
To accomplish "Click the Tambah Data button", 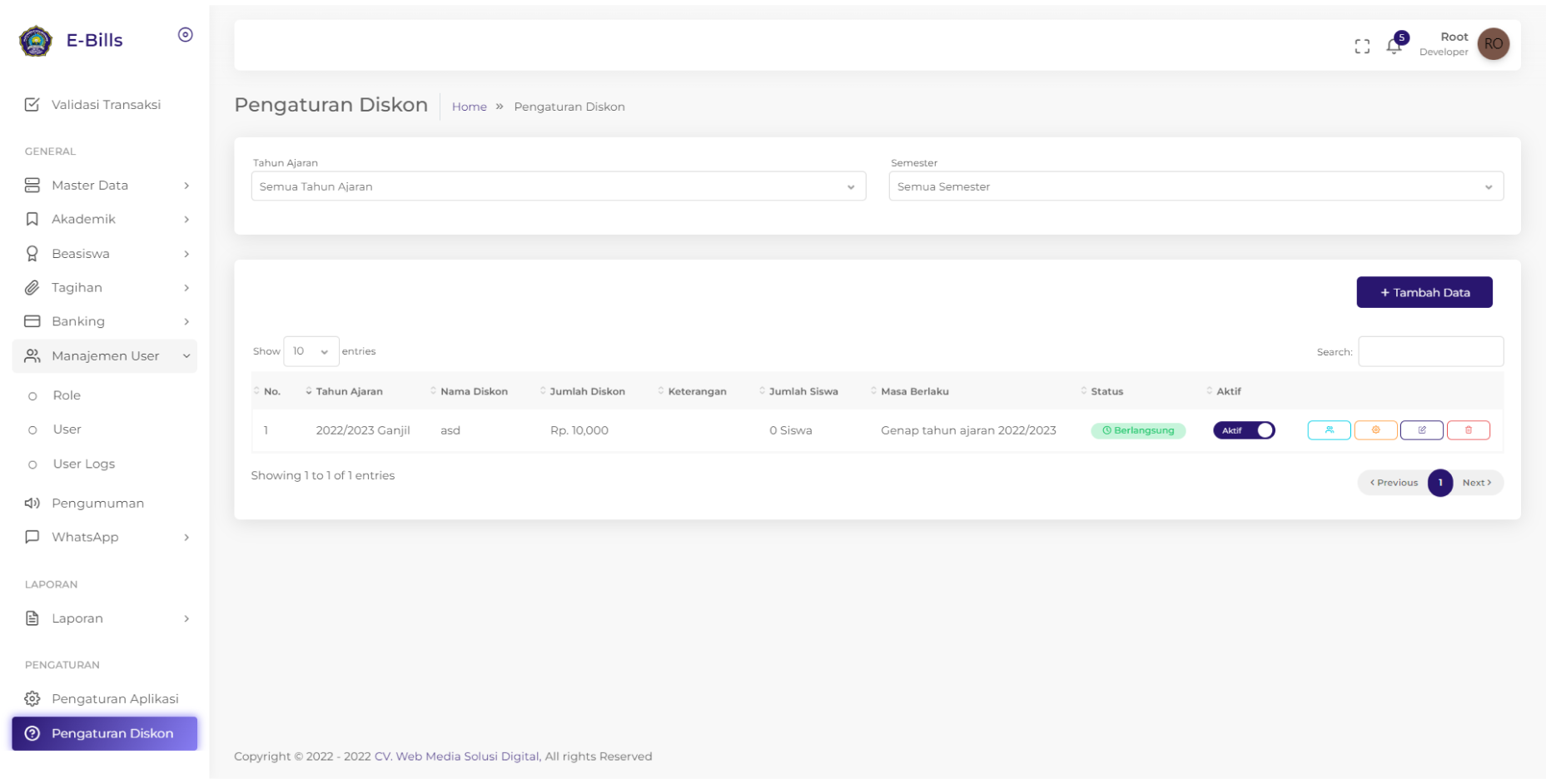I will (1424, 292).
